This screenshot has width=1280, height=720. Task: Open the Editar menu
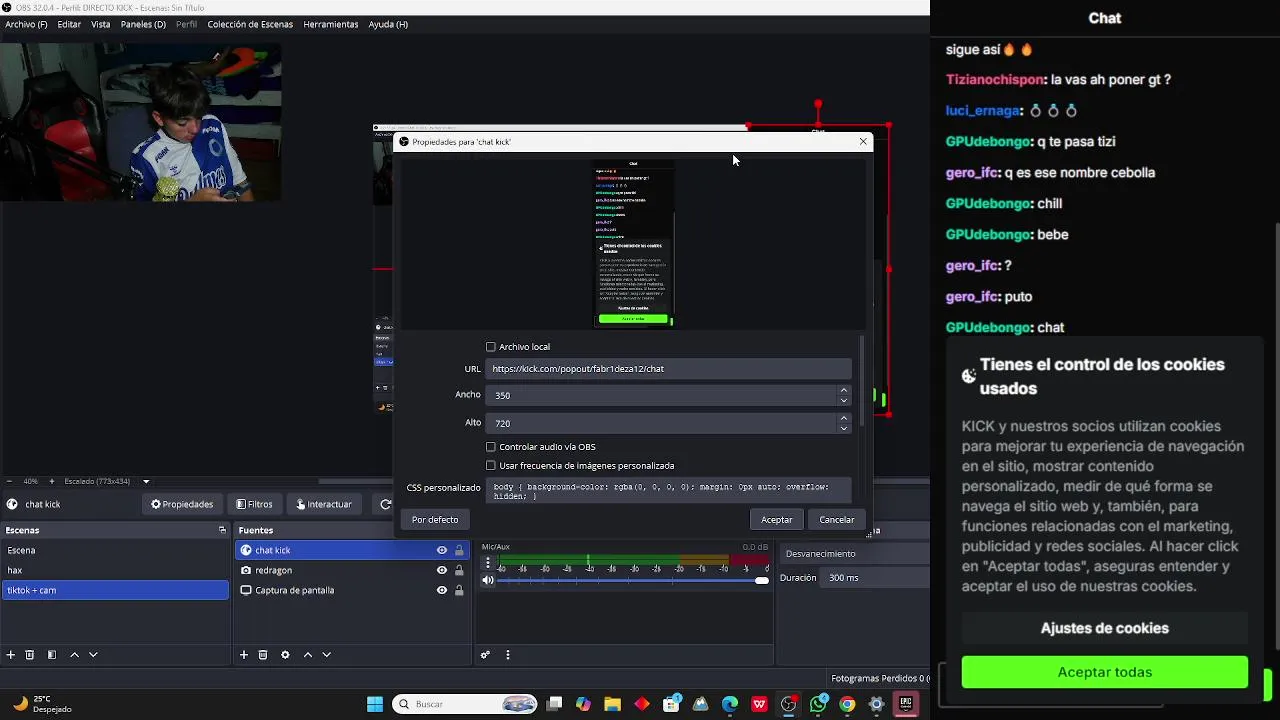click(x=69, y=24)
